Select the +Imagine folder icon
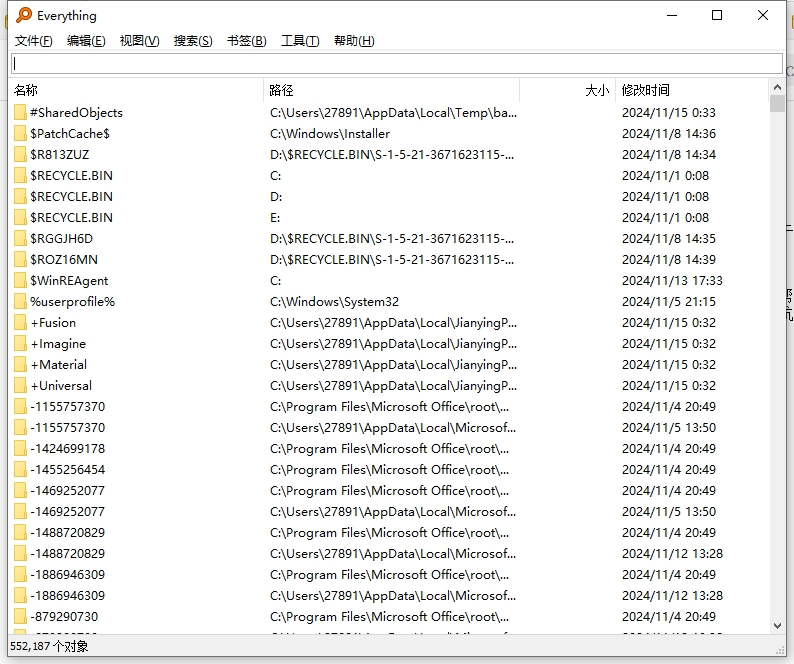Screen dimensions: 794x664 [x=20, y=343]
